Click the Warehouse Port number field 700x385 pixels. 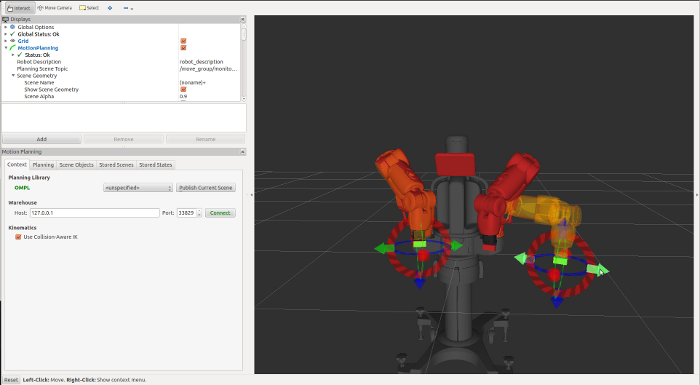[x=187, y=213]
